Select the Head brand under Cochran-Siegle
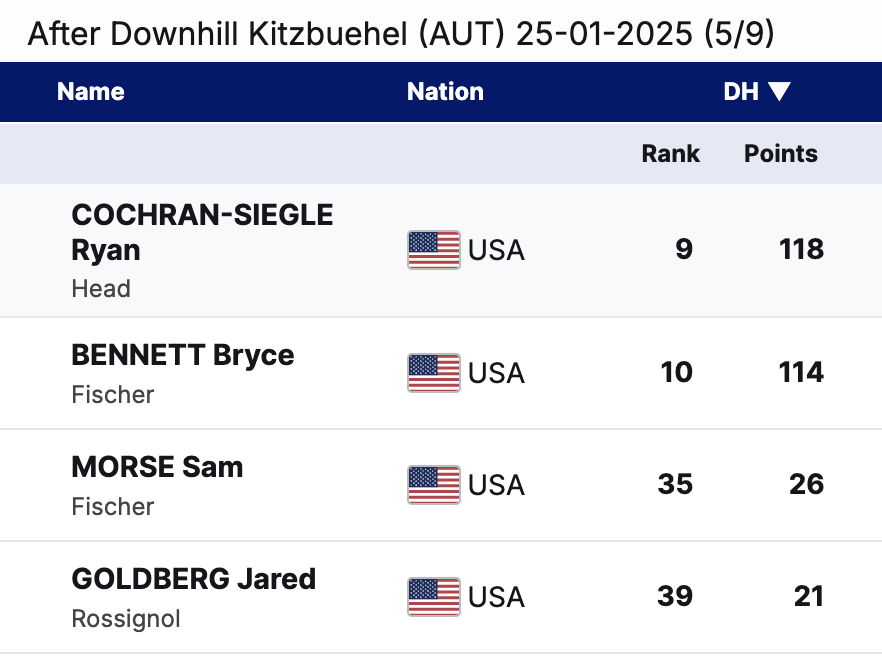 coord(101,289)
